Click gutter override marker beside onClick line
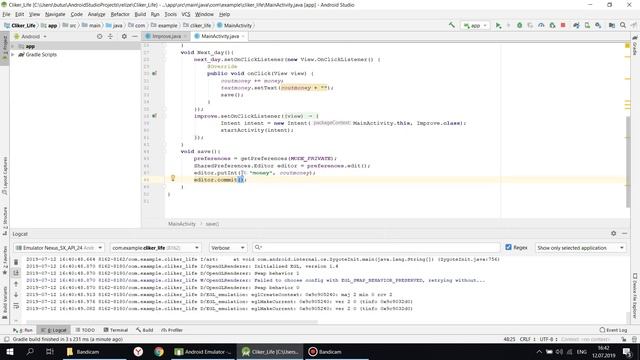 [154, 73]
